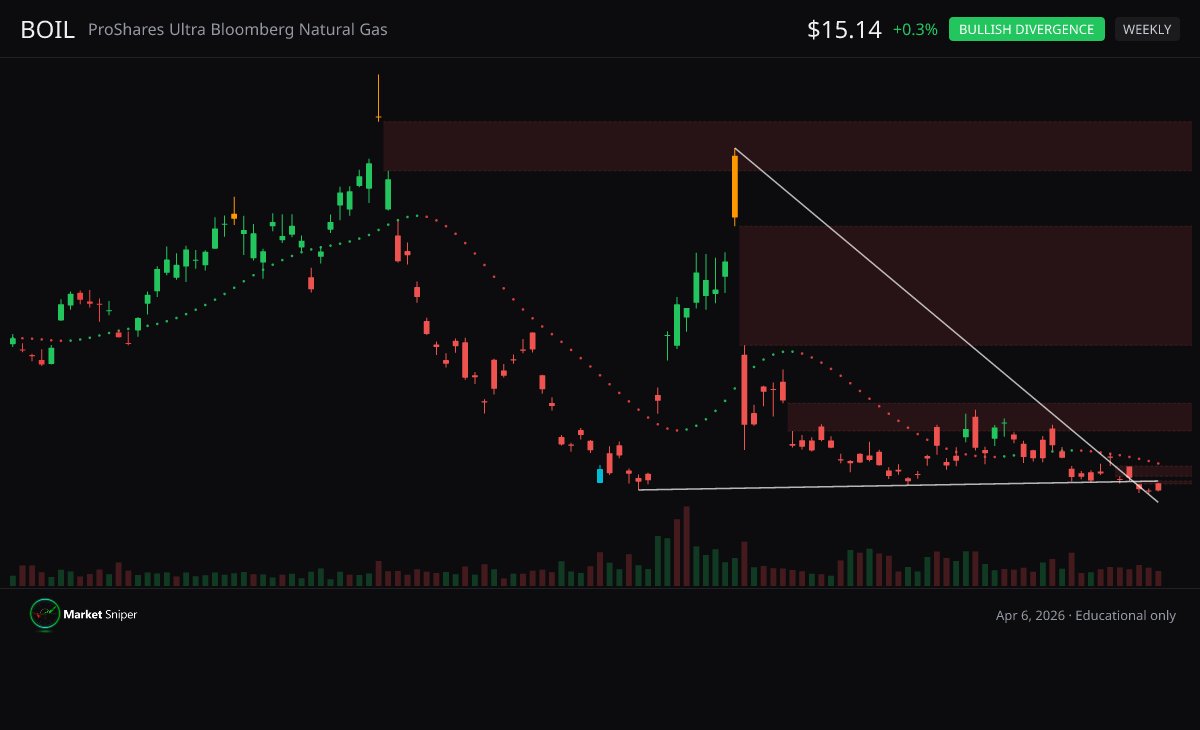Click the Market Sniper brand name text
Screen dimensions: 1200x730
tap(100, 615)
